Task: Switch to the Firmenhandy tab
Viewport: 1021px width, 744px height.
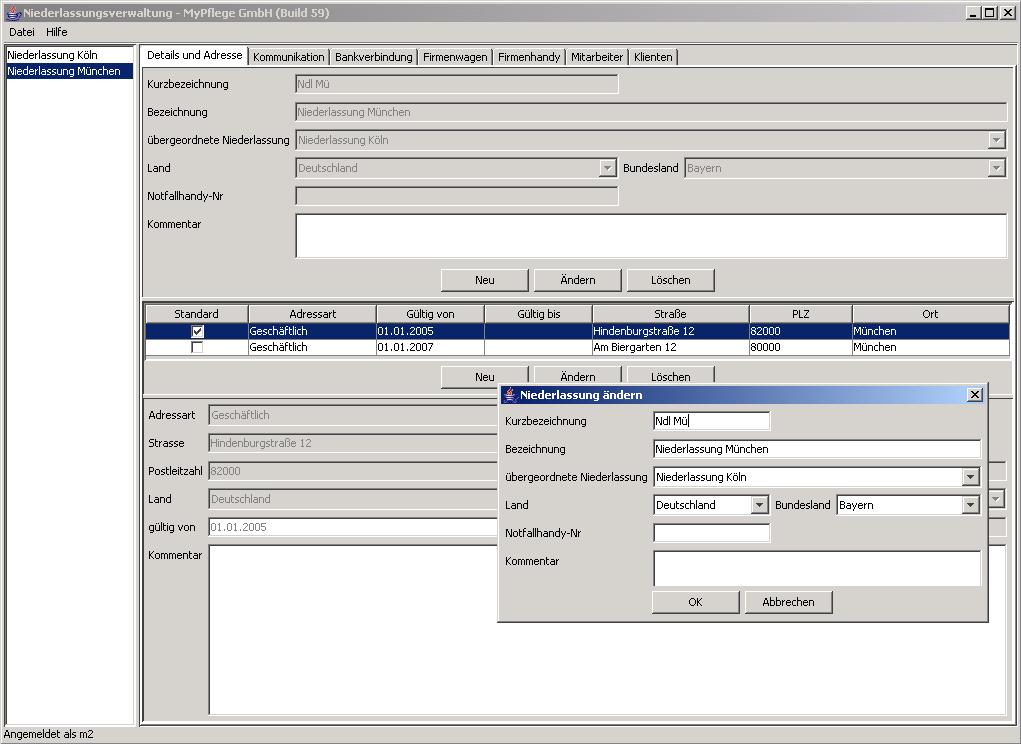Action: click(x=529, y=57)
